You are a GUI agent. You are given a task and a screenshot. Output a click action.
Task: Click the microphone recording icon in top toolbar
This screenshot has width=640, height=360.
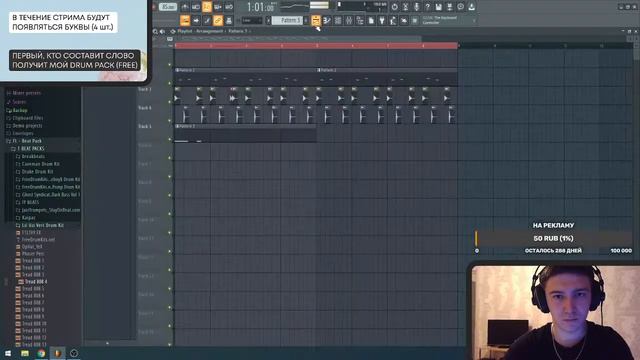tap(416, 7)
